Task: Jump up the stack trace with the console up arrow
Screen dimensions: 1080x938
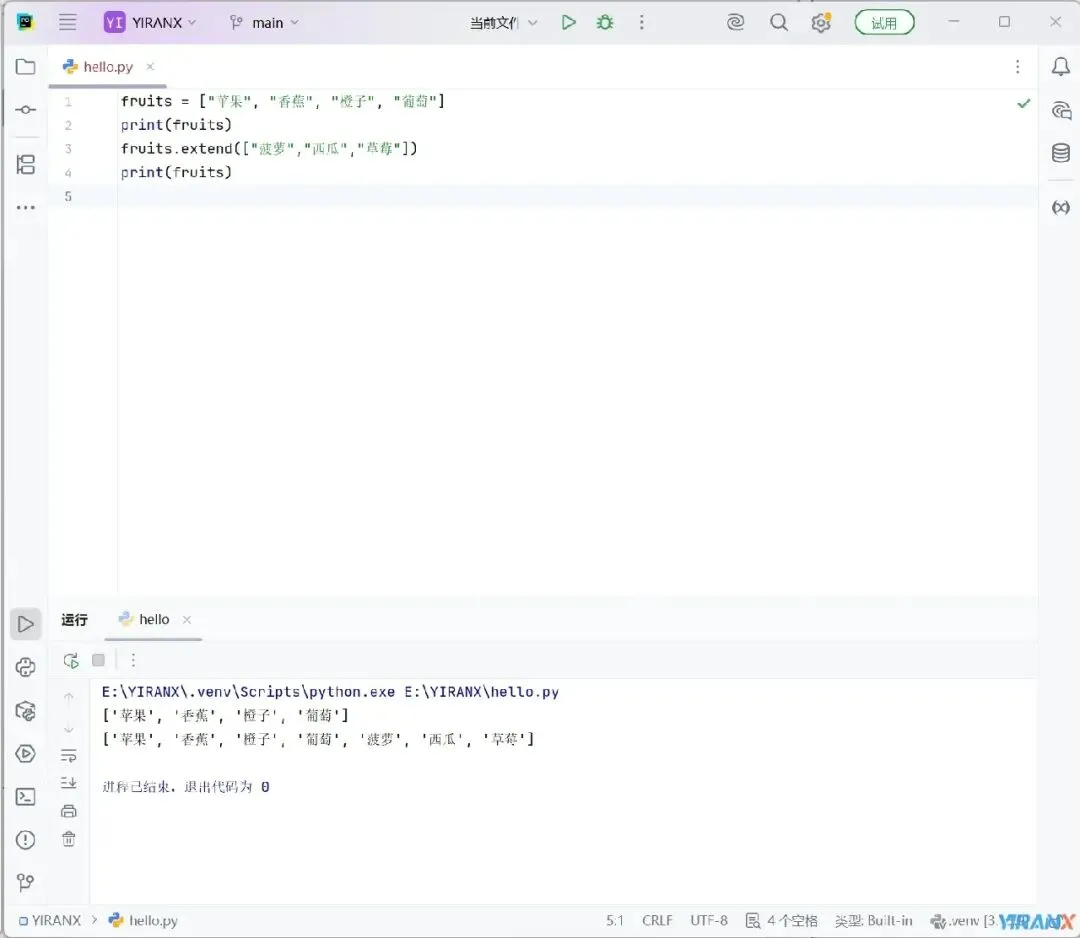Action: point(69,698)
